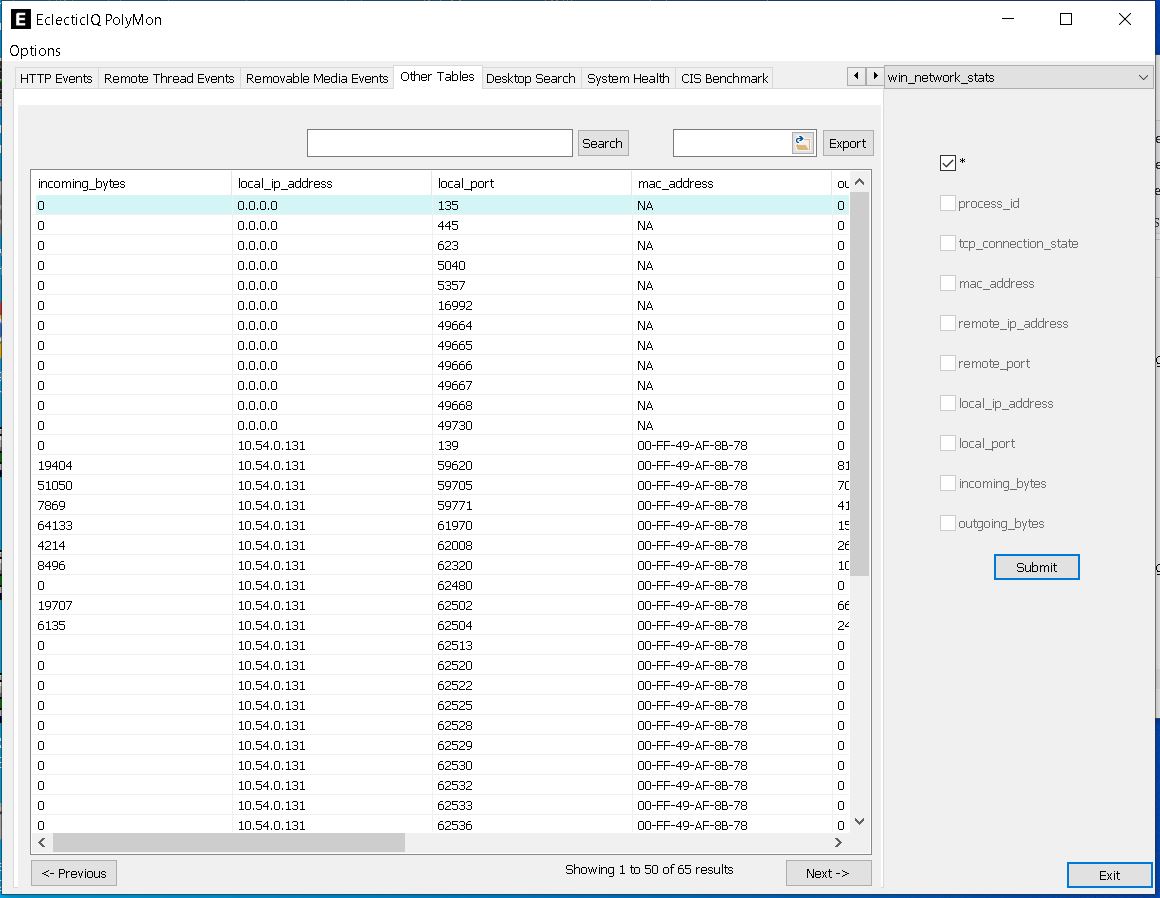Open the win_network_stats table dropdown
Screen dimensions: 1160x898
coord(1143,76)
